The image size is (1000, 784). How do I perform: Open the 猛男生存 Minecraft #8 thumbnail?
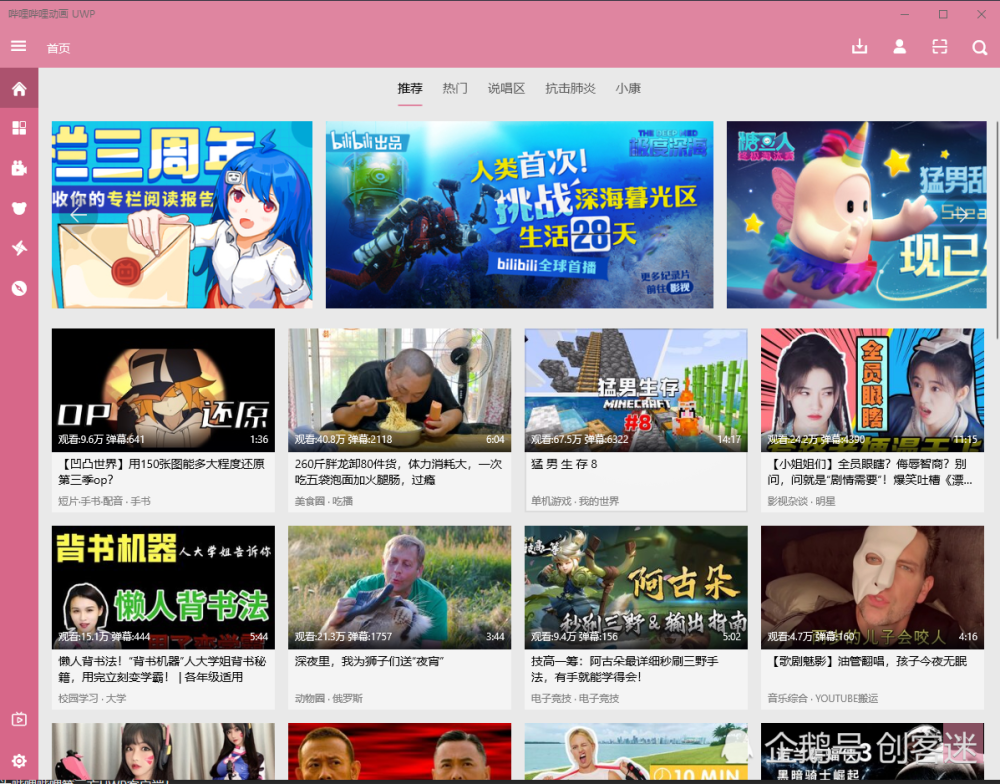[x=636, y=390]
